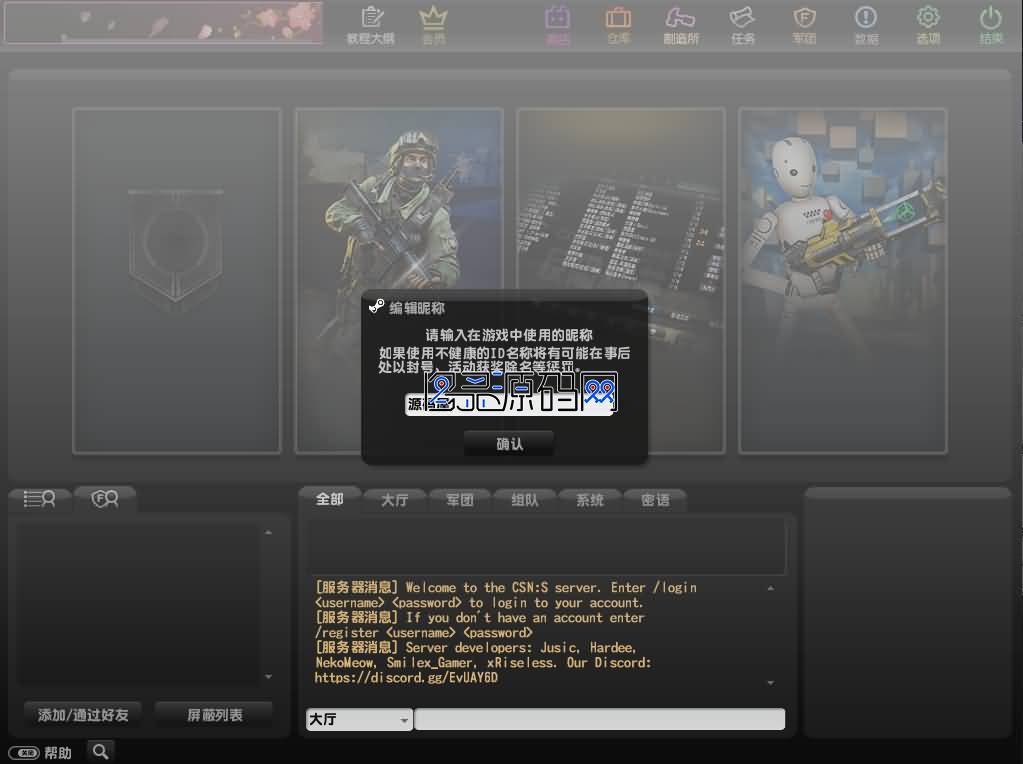Screen dimensions: 1023x764
Task: Open the crafting workshop (制造所) icon
Action: click(x=680, y=25)
